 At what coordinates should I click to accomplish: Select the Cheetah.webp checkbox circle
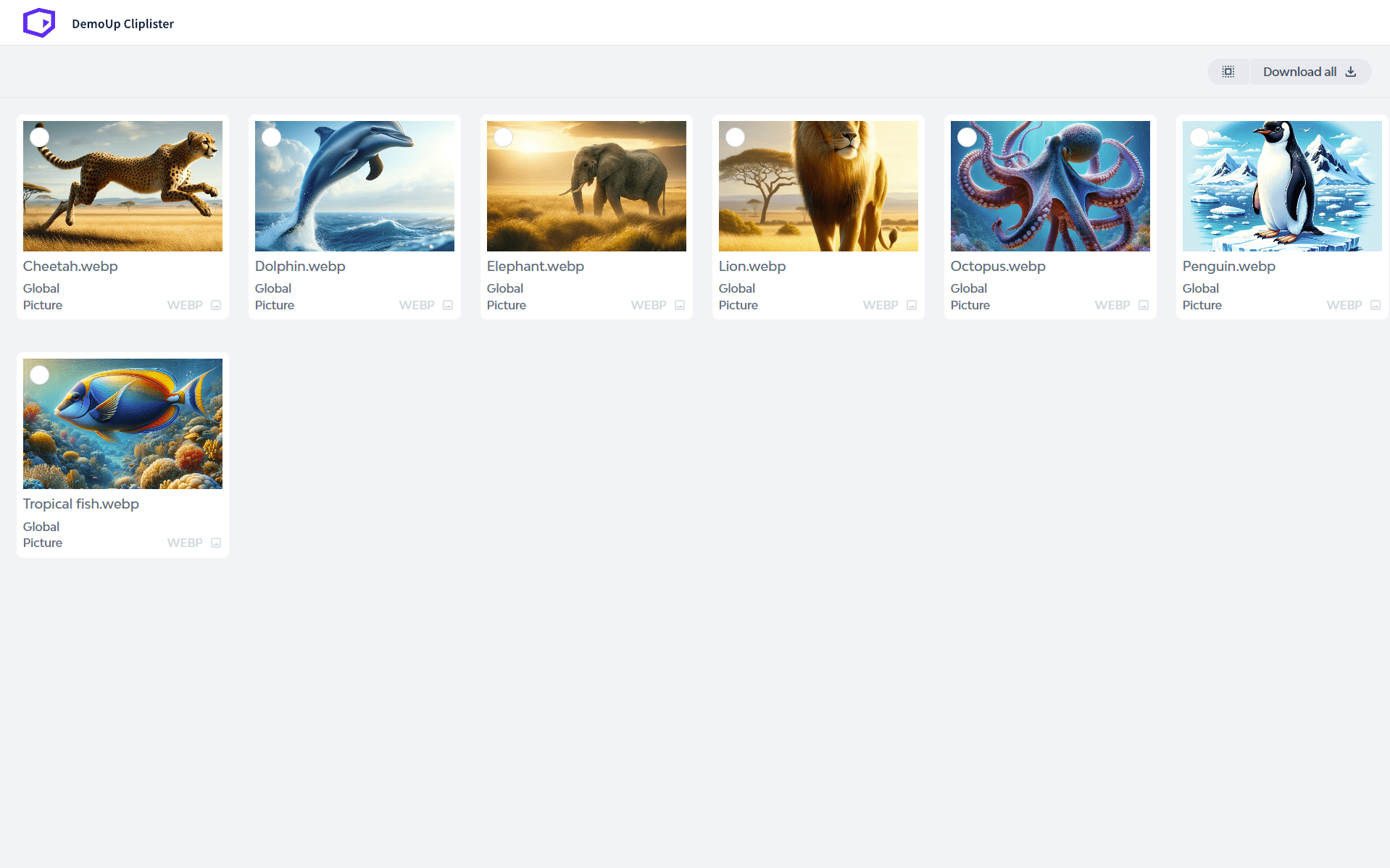[40, 137]
